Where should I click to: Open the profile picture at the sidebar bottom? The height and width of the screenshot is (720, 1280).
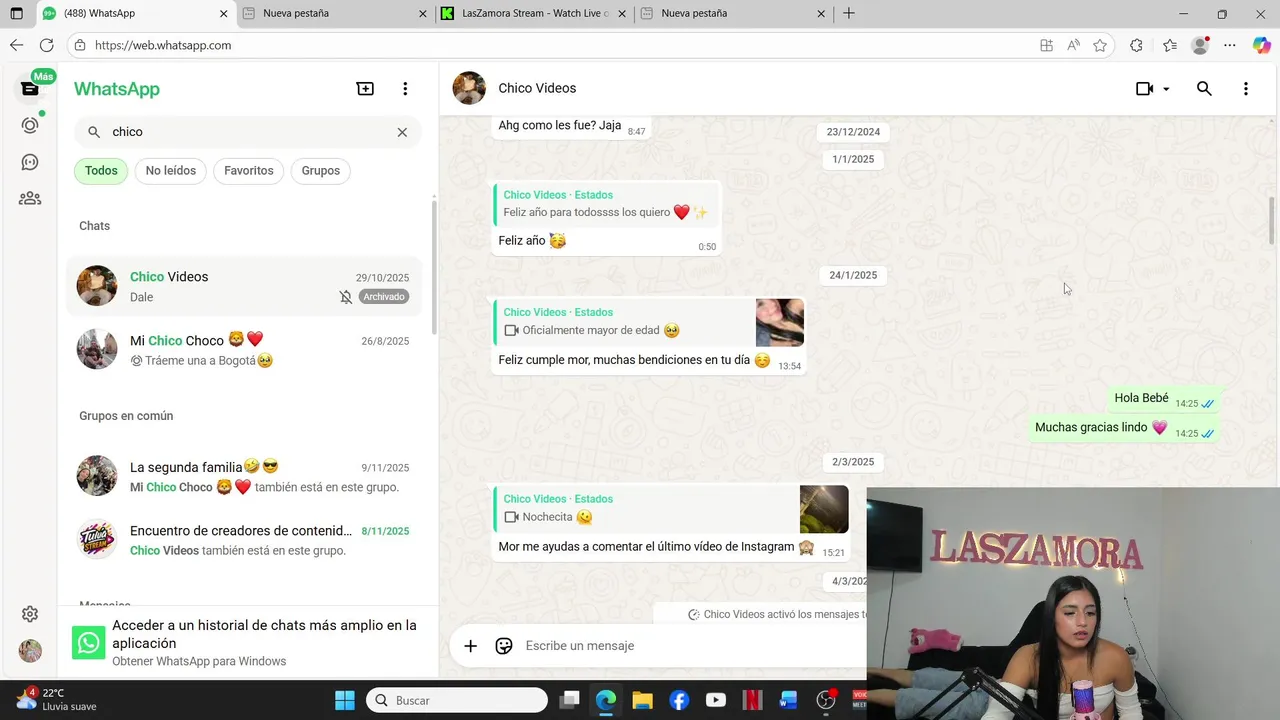pos(30,651)
